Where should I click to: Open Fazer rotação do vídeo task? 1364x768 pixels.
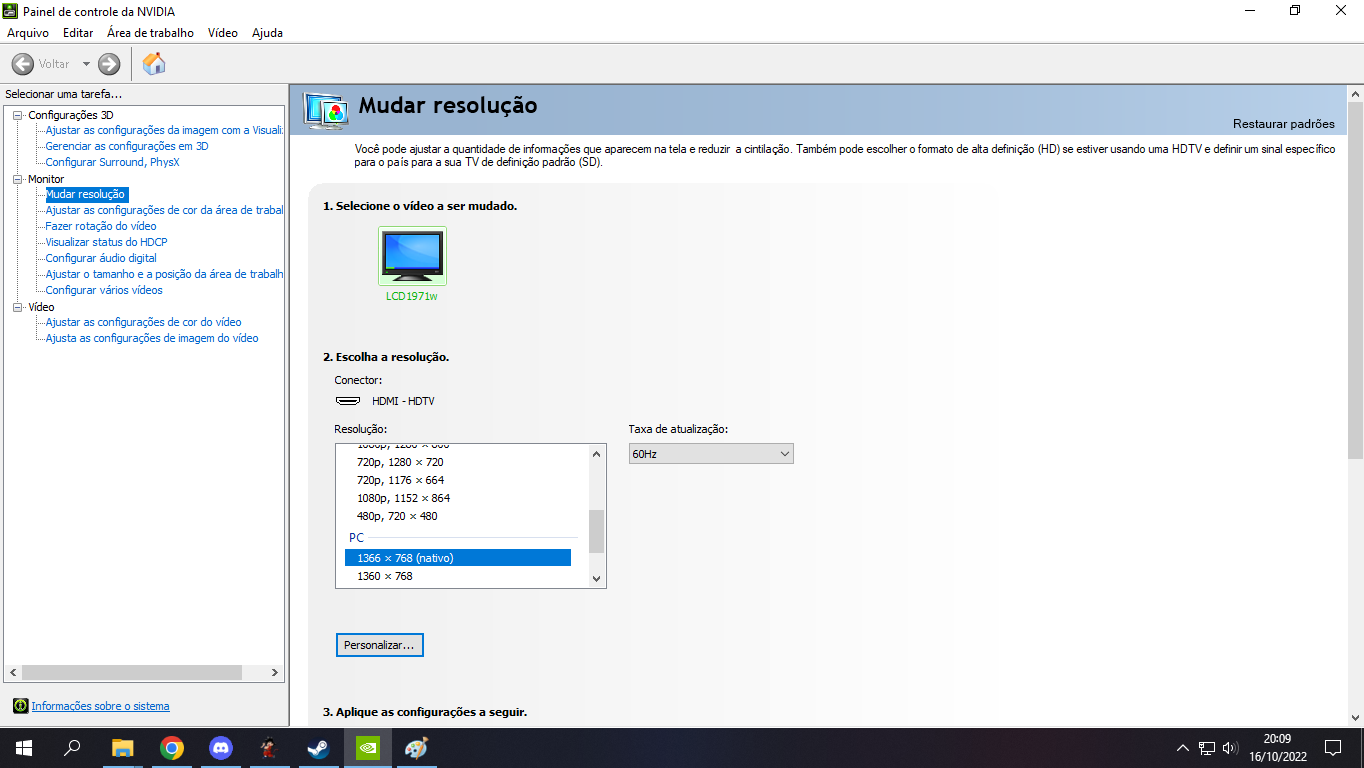click(x=101, y=226)
